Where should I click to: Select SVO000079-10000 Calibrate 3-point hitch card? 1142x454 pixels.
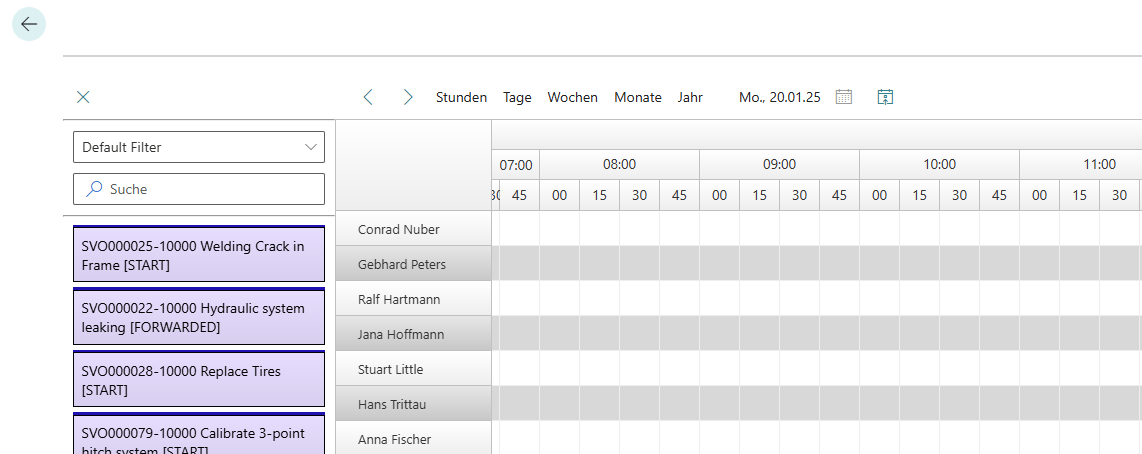(199, 434)
